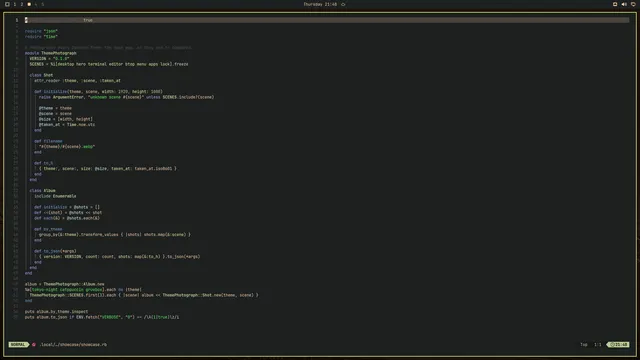Select the active workspace square indicator

(29, 4)
